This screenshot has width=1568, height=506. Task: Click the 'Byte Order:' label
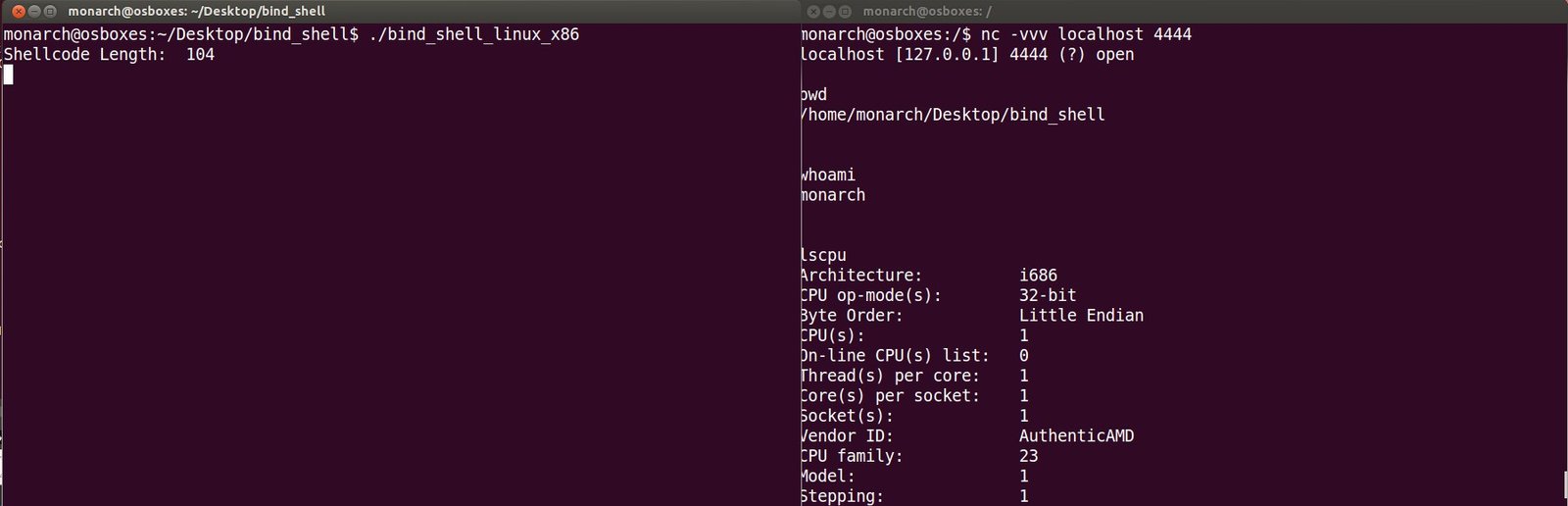tap(852, 316)
